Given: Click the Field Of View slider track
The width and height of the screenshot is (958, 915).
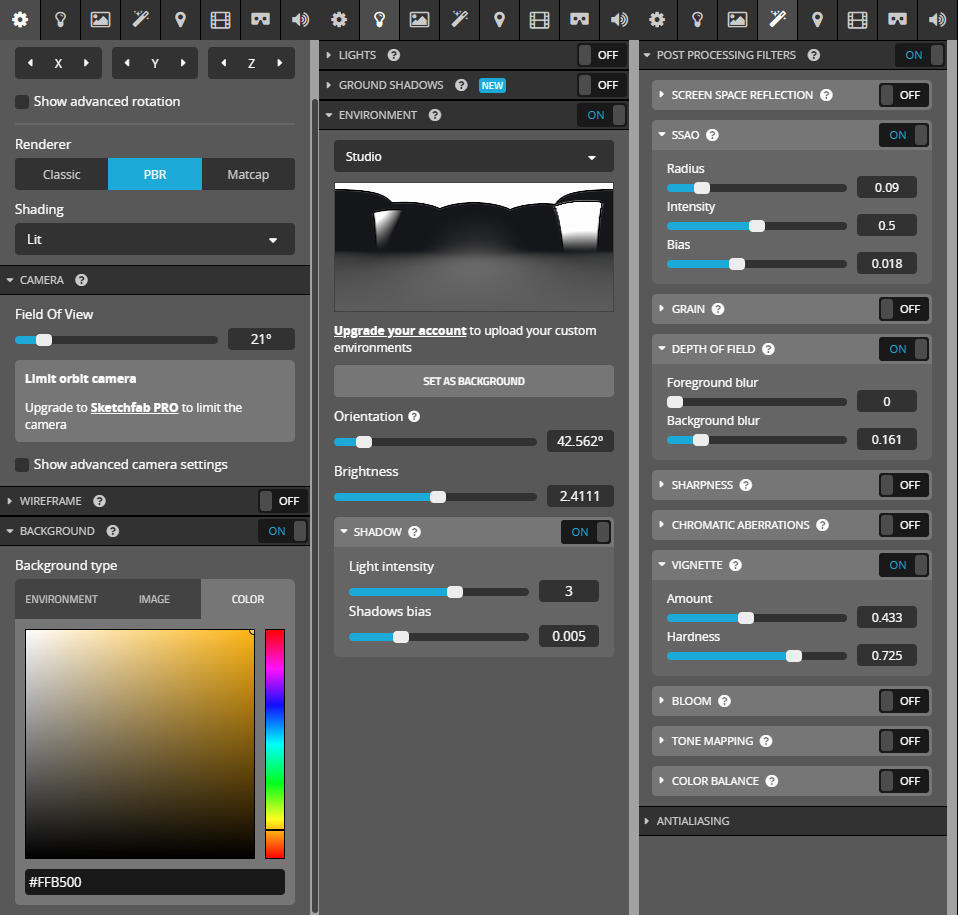Looking at the screenshot, I should click(x=116, y=340).
